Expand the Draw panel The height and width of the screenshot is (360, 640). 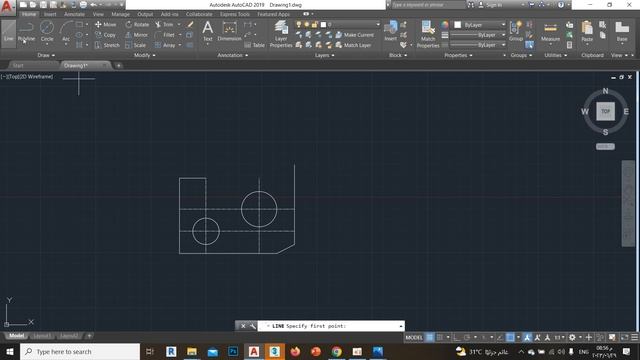pyautogui.click(x=46, y=55)
